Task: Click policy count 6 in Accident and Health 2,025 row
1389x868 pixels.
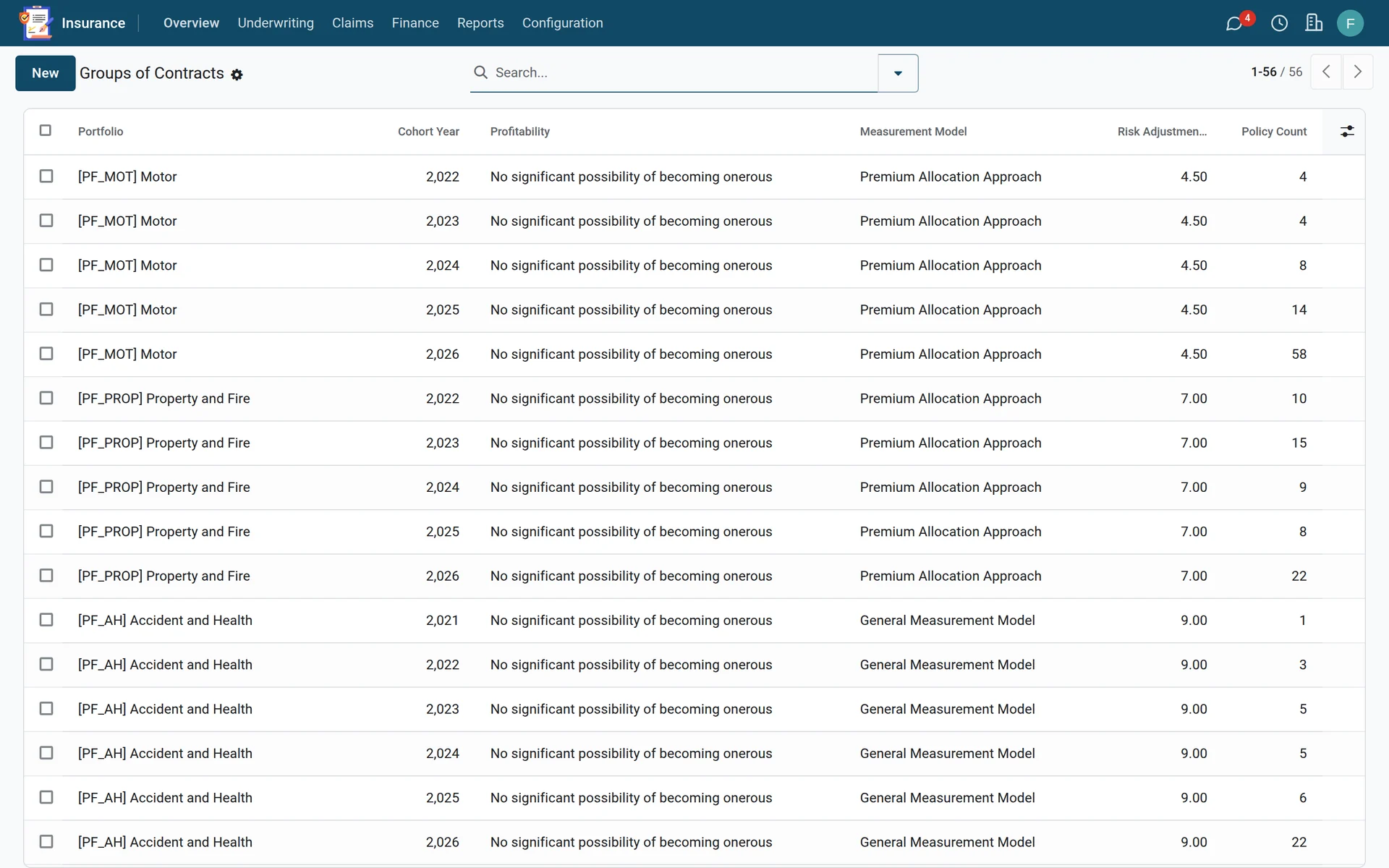Action: coord(1303,798)
